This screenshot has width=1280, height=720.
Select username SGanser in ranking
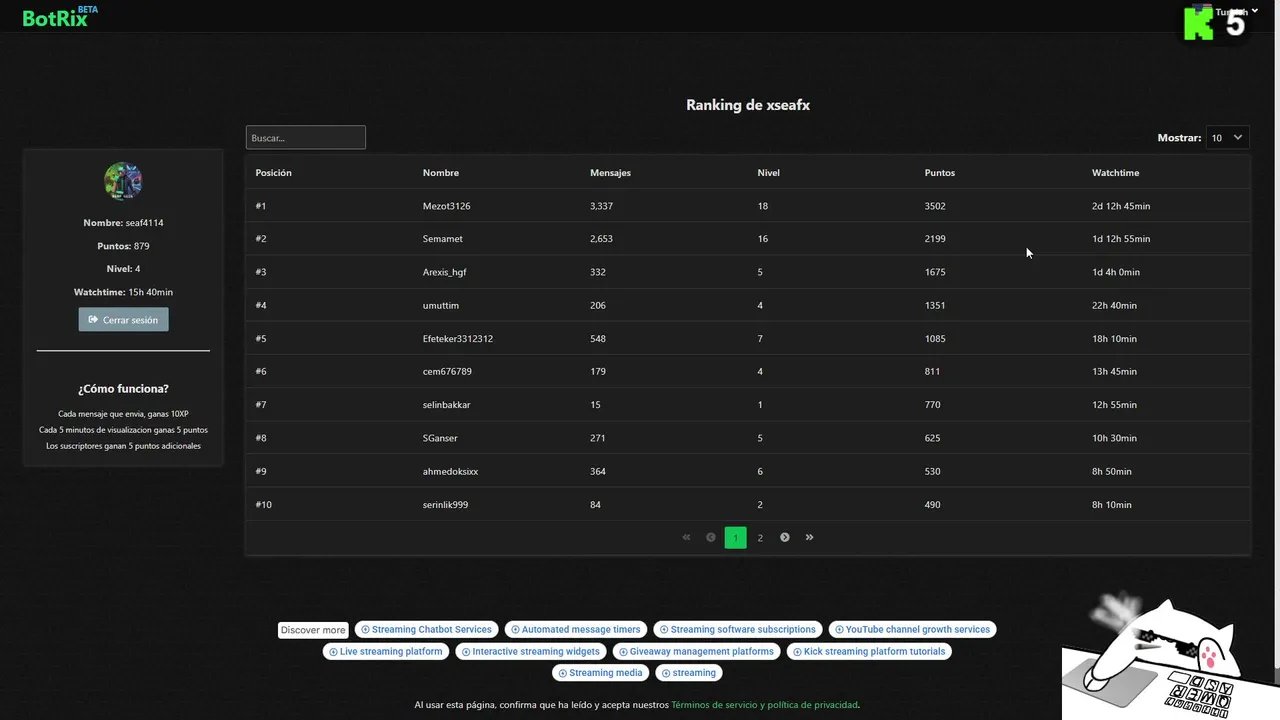click(440, 438)
